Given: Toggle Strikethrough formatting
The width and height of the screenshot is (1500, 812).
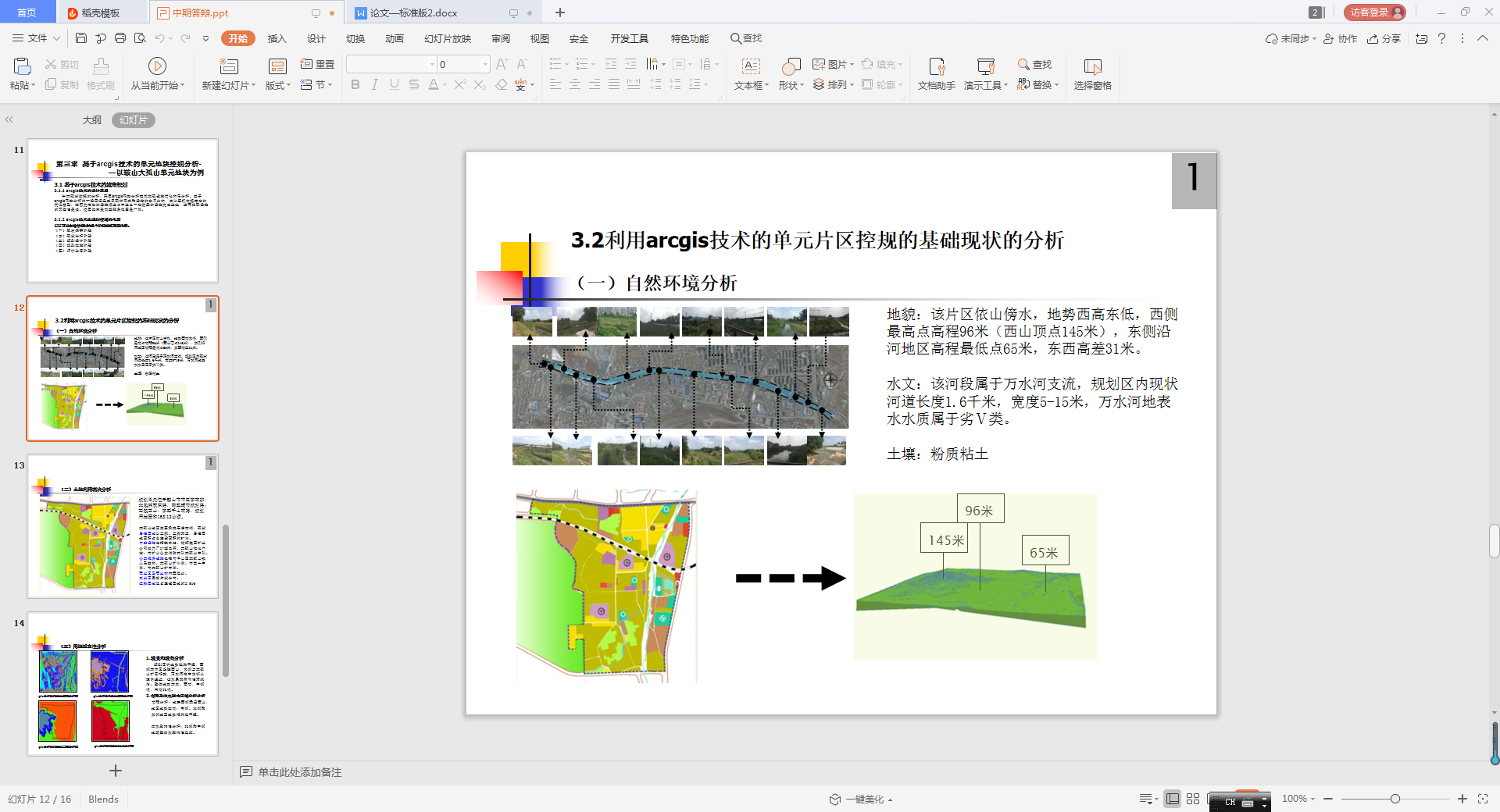Looking at the screenshot, I should [414, 84].
